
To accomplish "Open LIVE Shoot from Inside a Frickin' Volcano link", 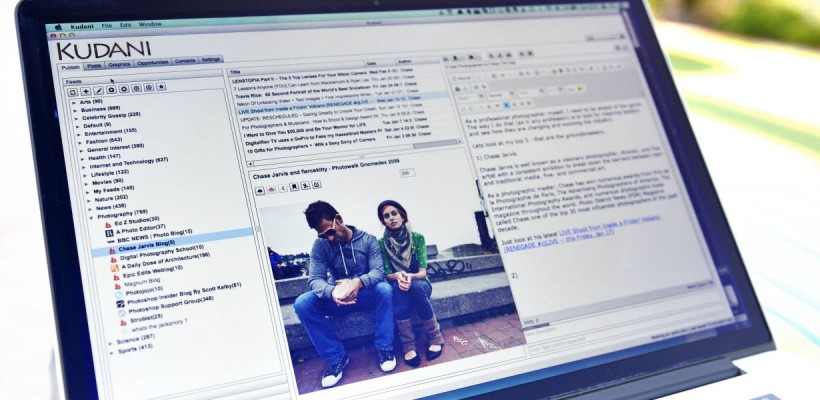I will pyautogui.click(x=582, y=235).
